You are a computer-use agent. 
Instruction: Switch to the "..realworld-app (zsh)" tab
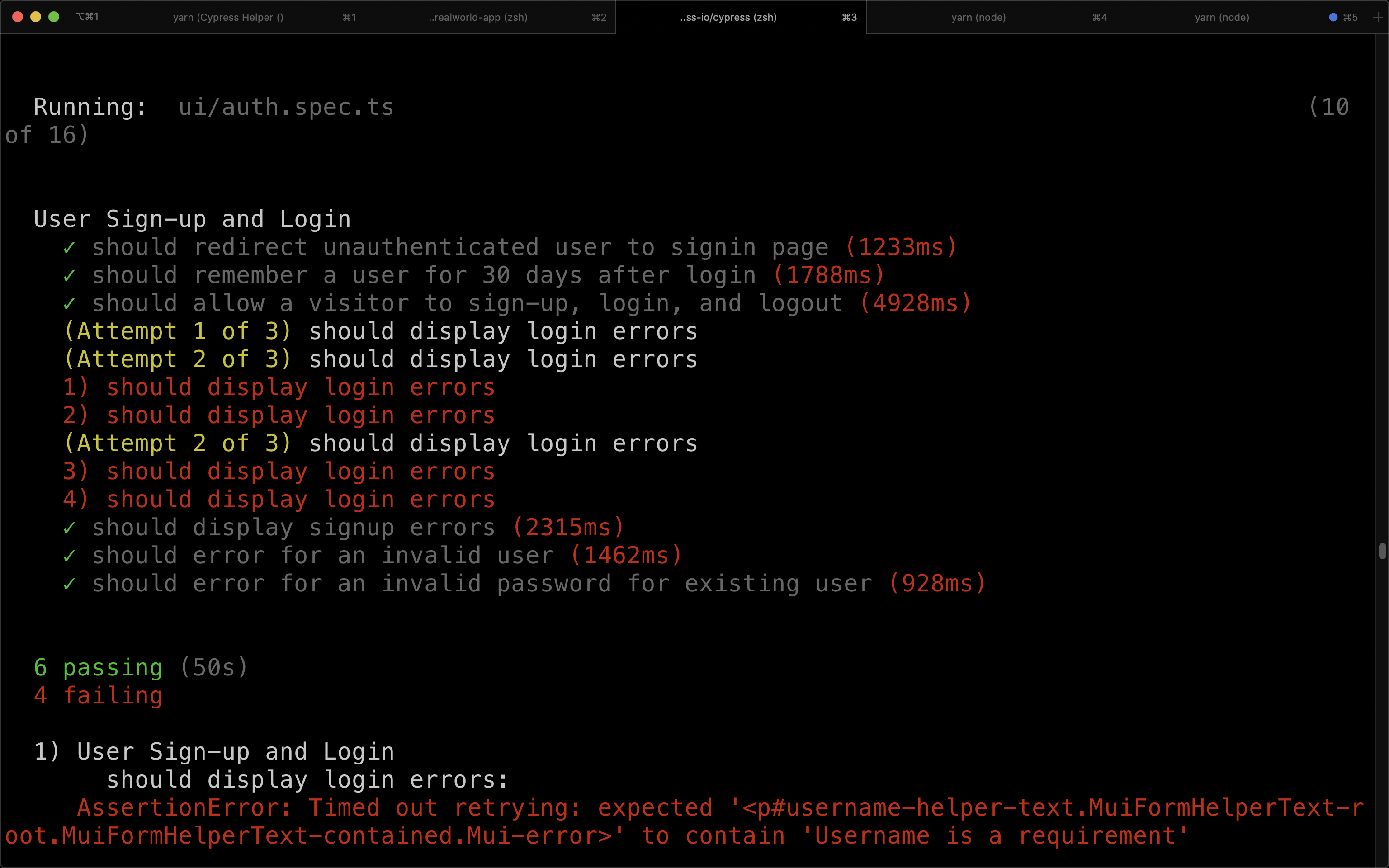coord(478,17)
